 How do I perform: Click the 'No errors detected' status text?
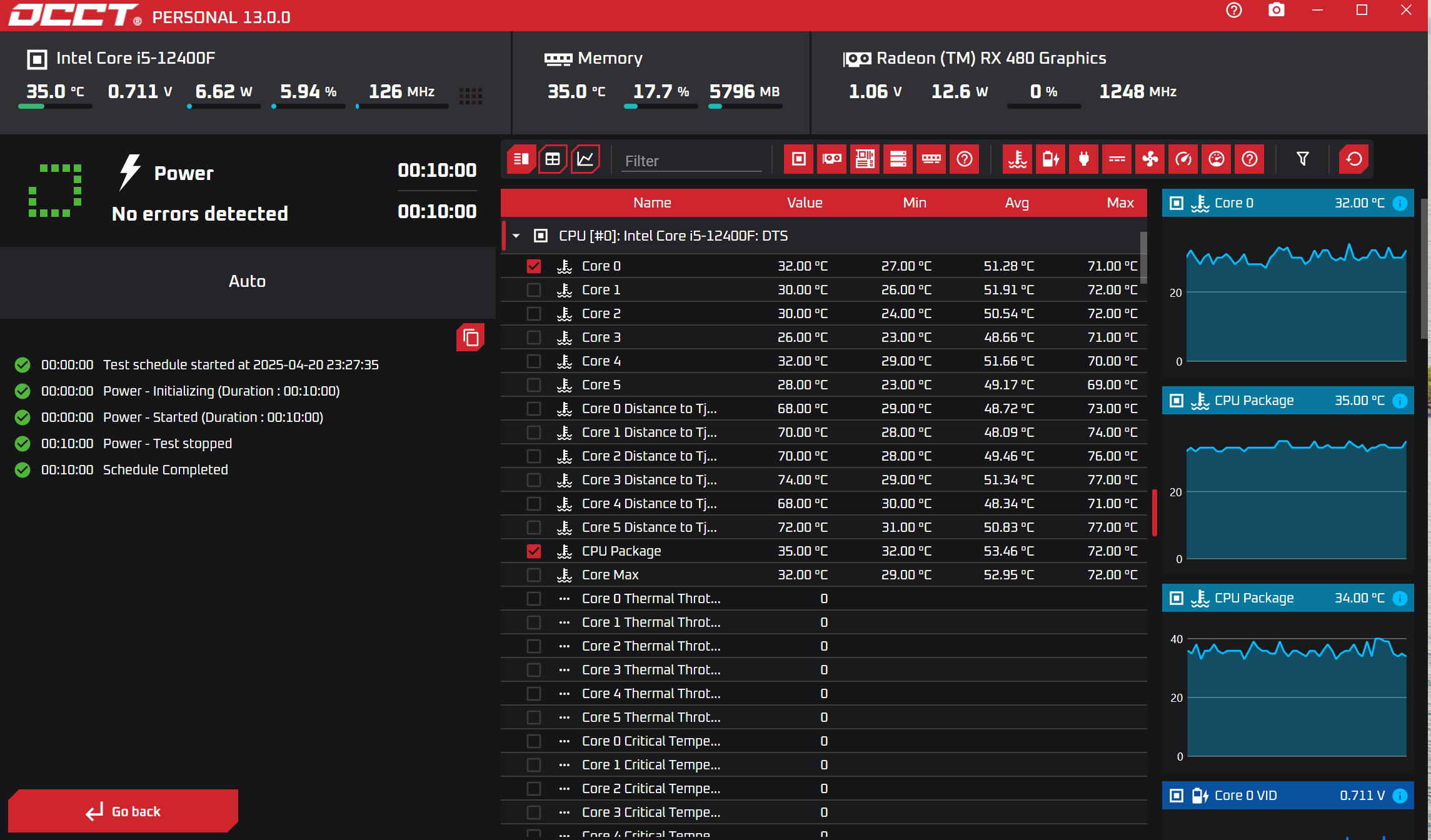(x=199, y=214)
